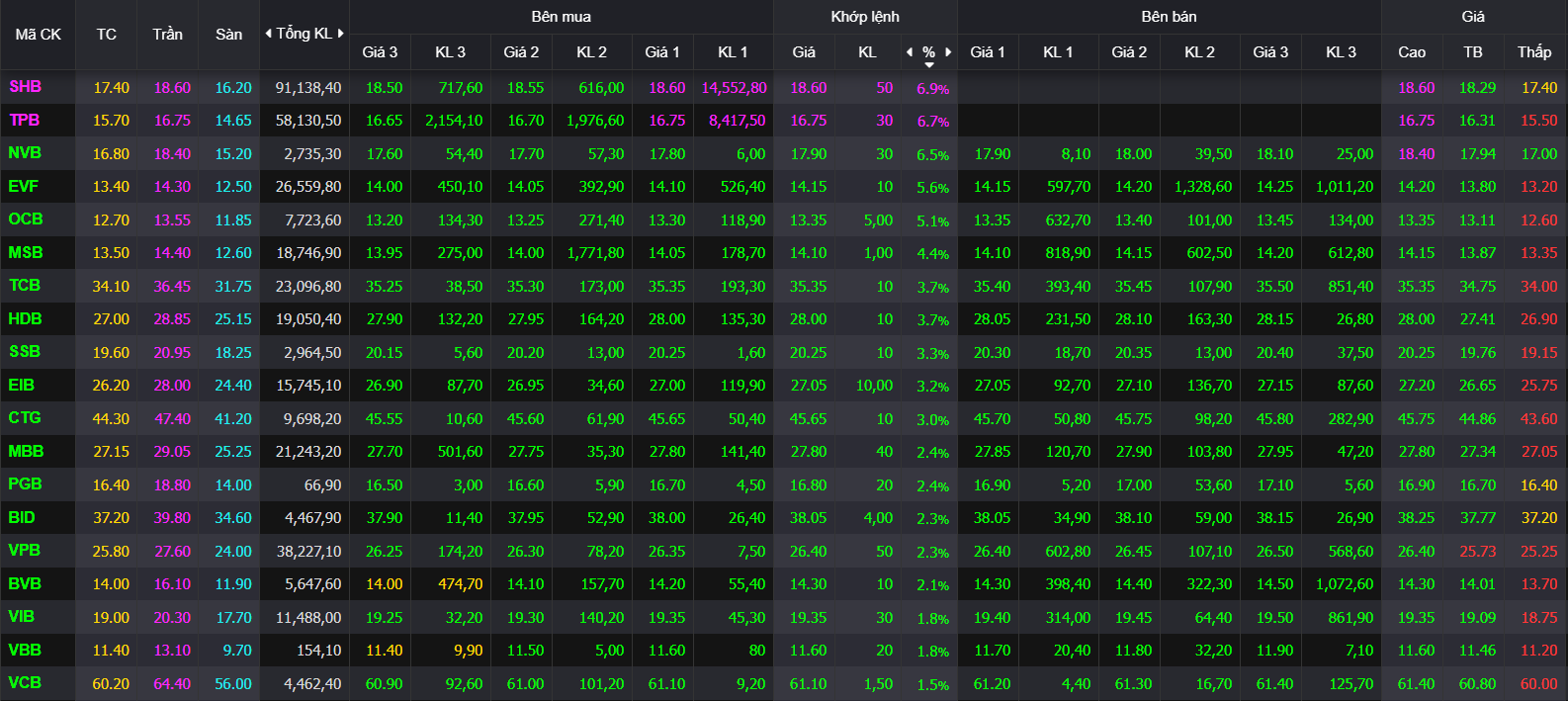1568x701 pixels.
Task: Click PGB total volume 66,90
Action: (322, 485)
